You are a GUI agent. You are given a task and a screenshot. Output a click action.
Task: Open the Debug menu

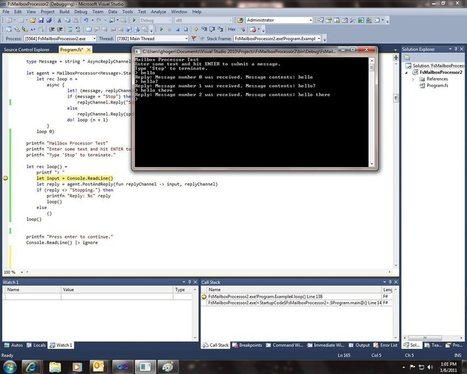pos(81,12)
